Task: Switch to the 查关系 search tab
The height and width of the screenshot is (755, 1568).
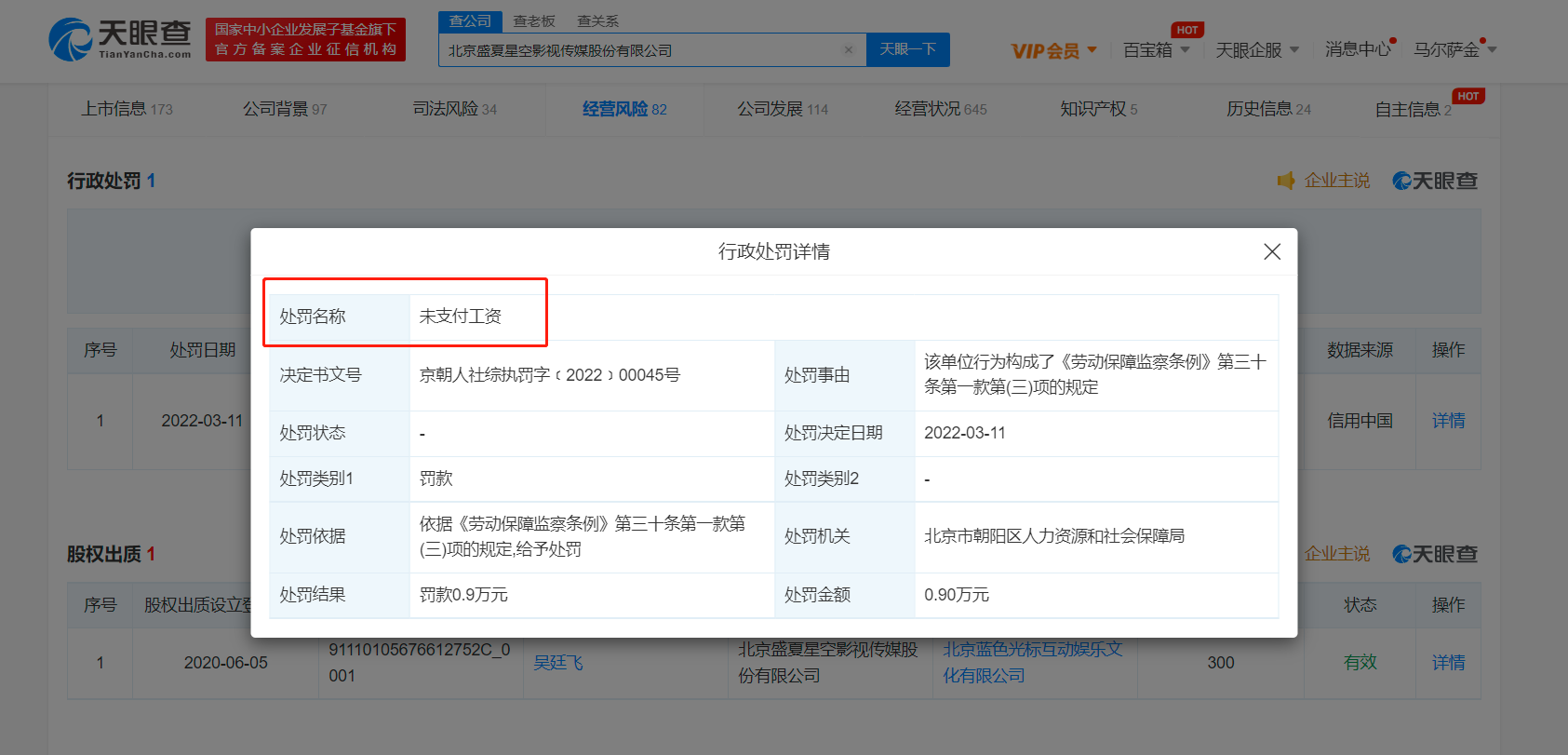Action: click(597, 20)
